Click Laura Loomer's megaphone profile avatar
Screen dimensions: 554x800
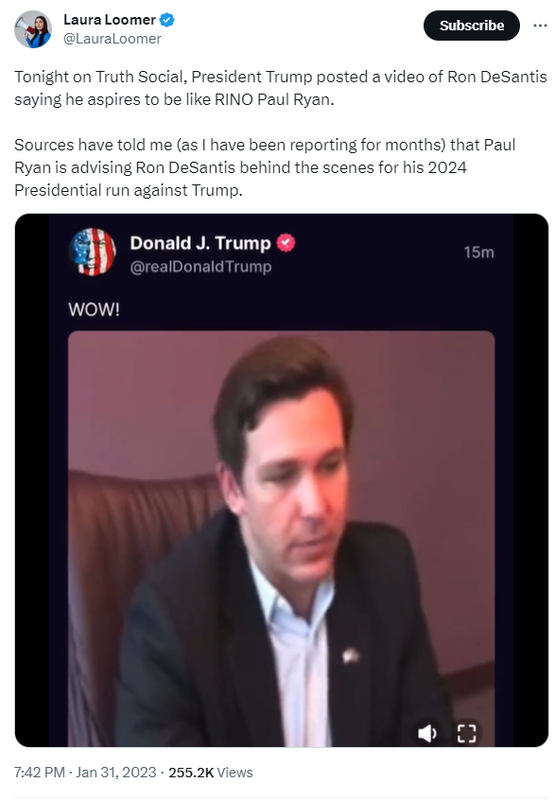pos(33,29)
